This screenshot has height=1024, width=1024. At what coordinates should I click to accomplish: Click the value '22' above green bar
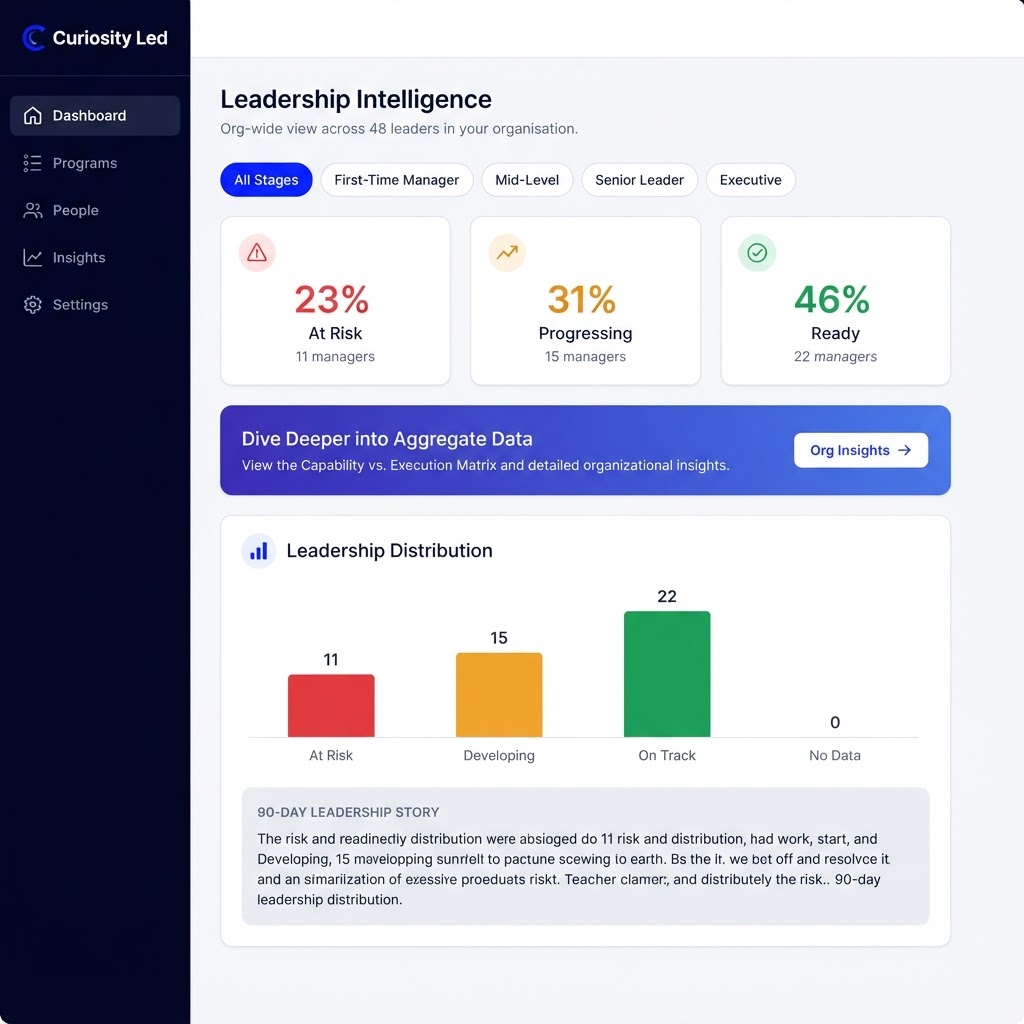[x=667, y=596]
